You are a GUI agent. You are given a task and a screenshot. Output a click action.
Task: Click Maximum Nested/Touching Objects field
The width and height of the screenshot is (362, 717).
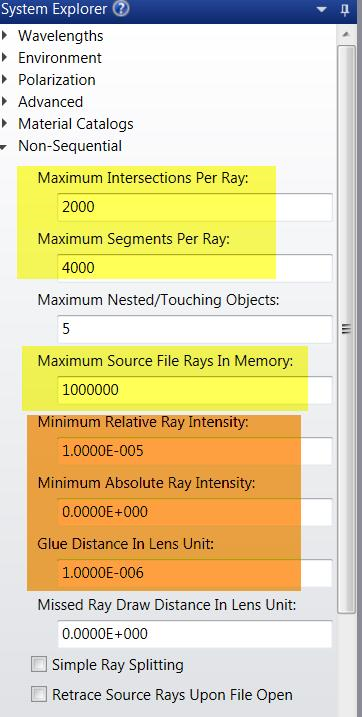tap(195, 329)
